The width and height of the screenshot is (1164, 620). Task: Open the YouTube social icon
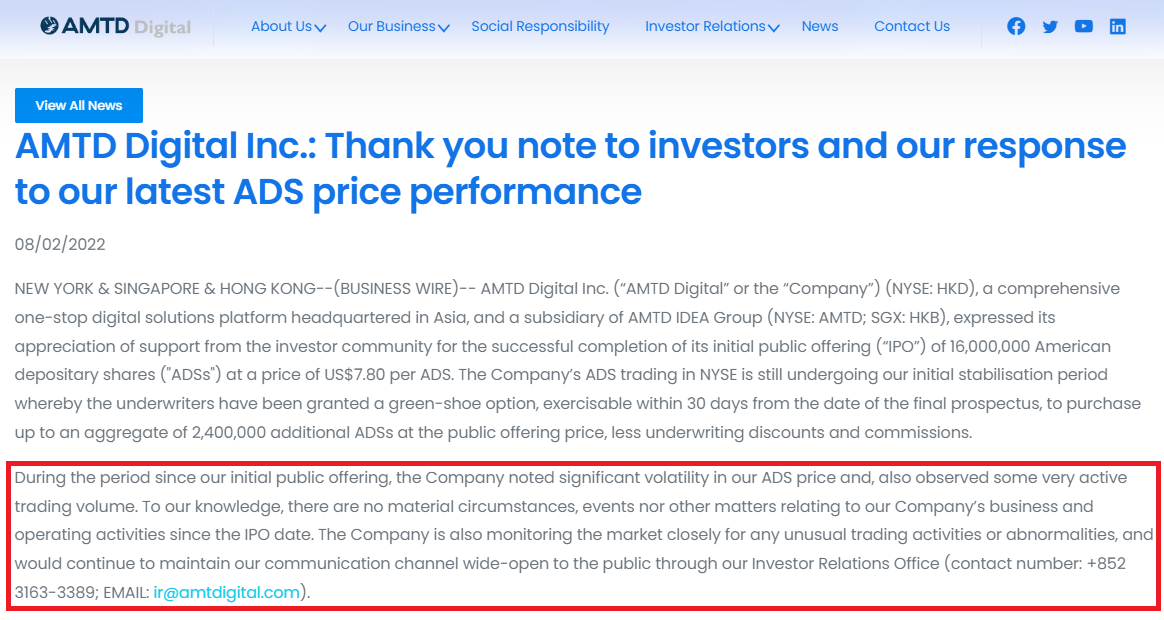point(1084,27)
